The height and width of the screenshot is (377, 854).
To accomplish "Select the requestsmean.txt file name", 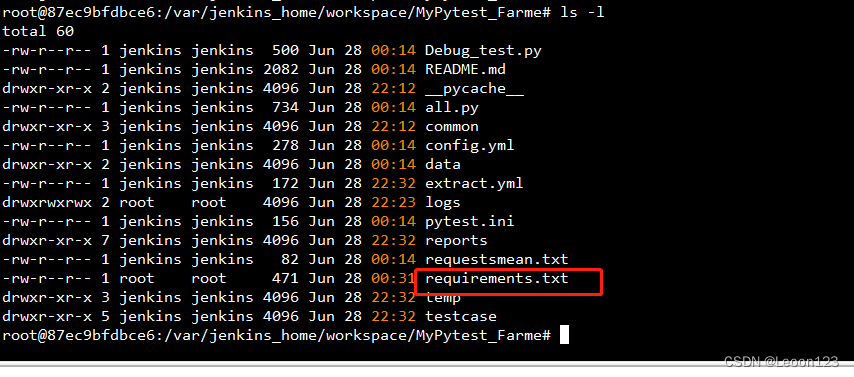I will click(496, 260).
